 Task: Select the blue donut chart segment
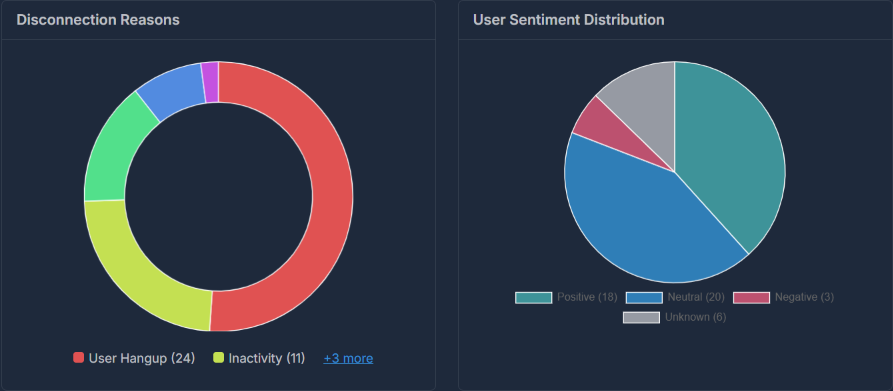pos(174,89)
